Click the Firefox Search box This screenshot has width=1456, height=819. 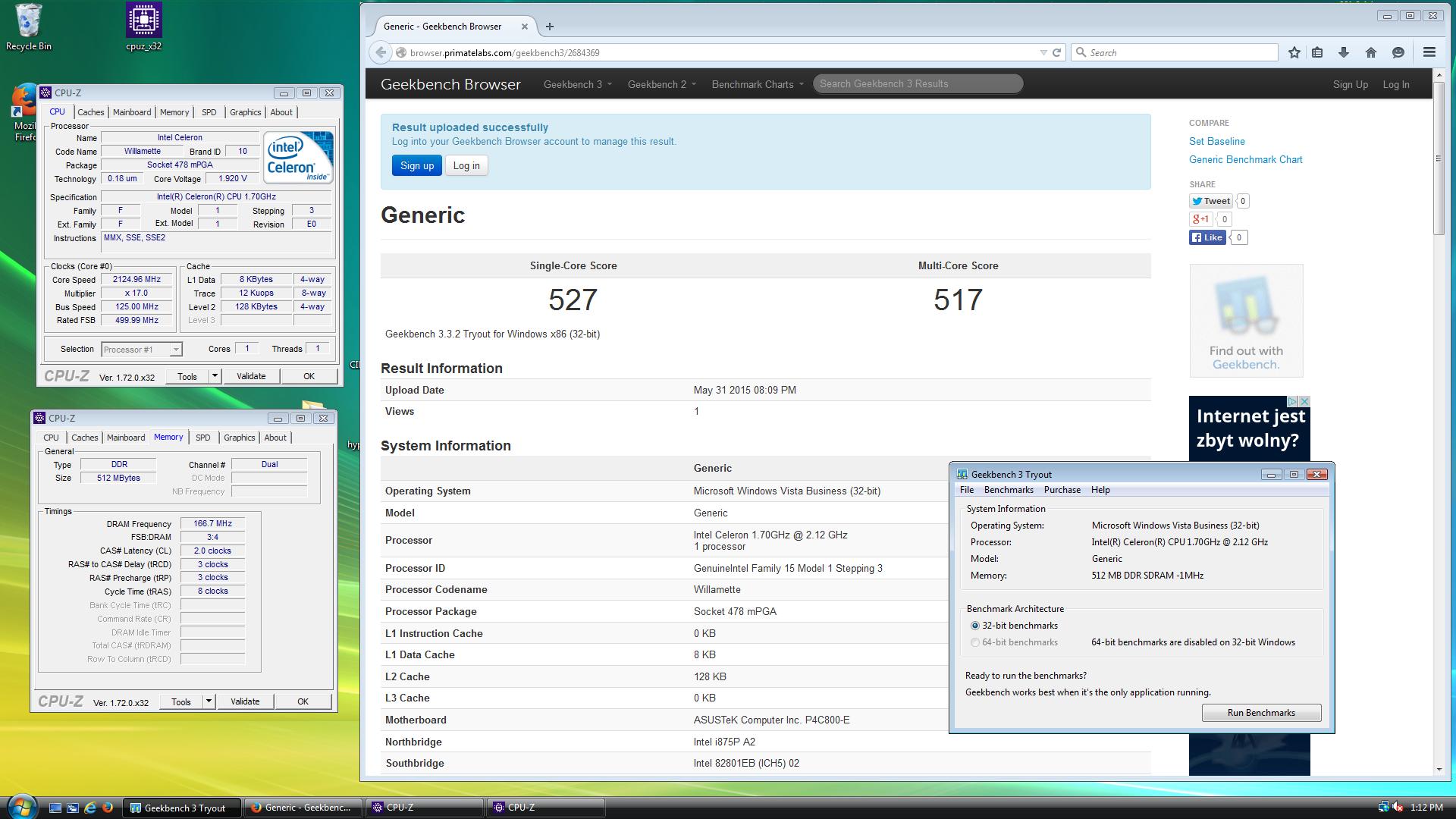[x=1174, y=52]
